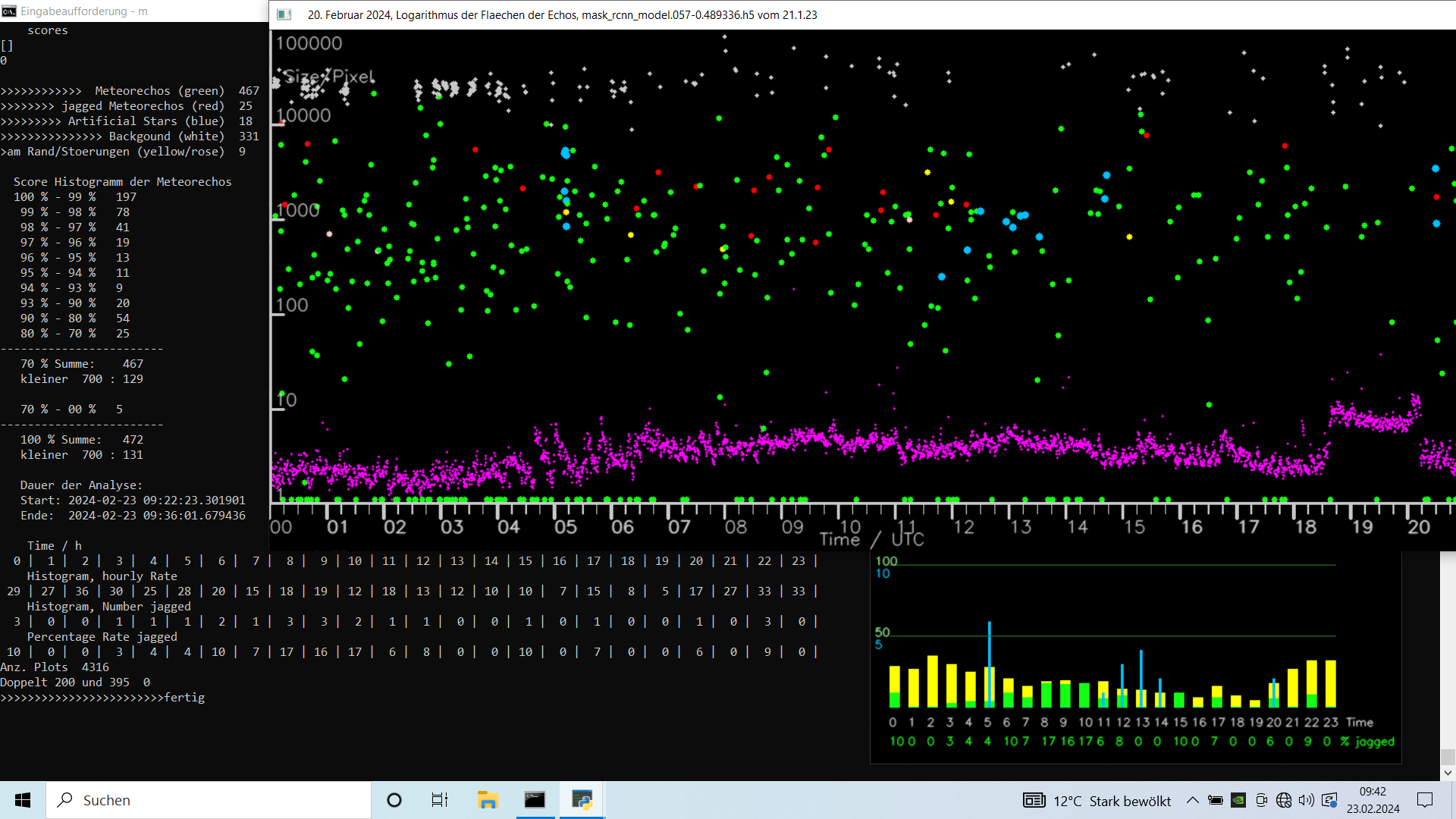Click the '100000' y-axis label
The height and width of the screenshot is (819, 1456).
coord(309,43)
